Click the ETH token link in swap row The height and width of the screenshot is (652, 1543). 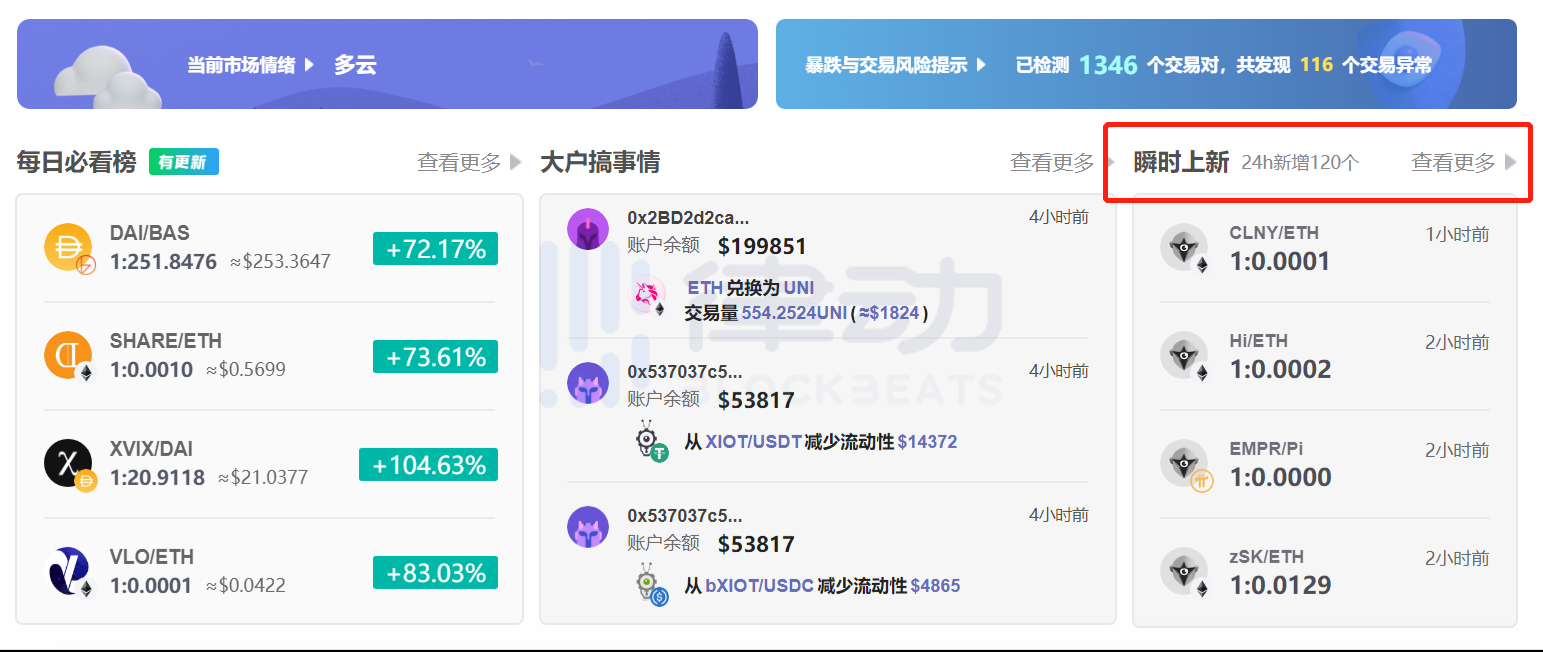(x=705, y=288)
